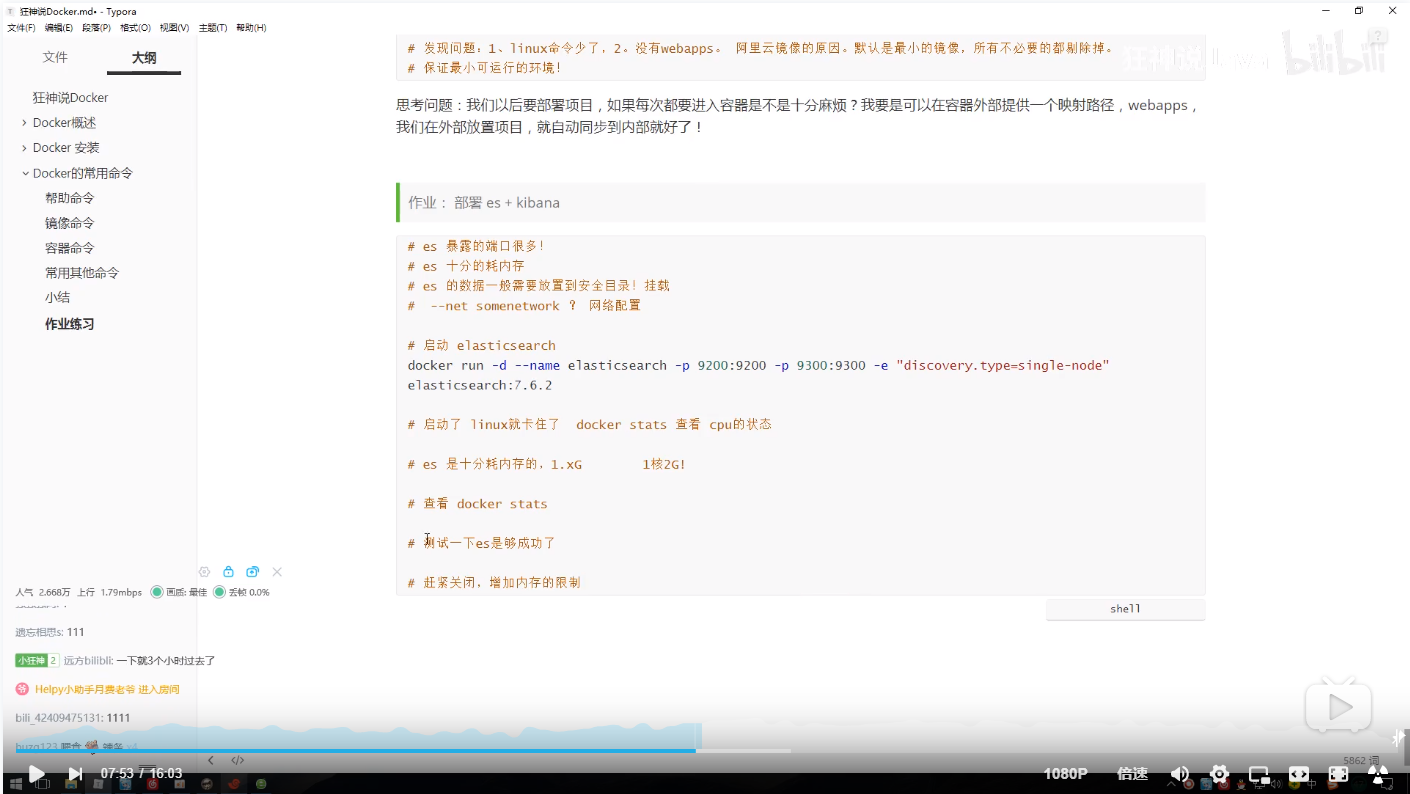Image resolution: width=1410 pixels, height=794 pixels.
Task: Open the 段落(P) menu
Action: 97,28
